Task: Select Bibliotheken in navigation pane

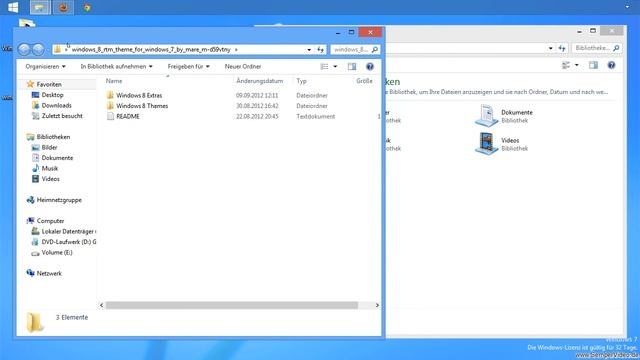Action: (53, 137)
